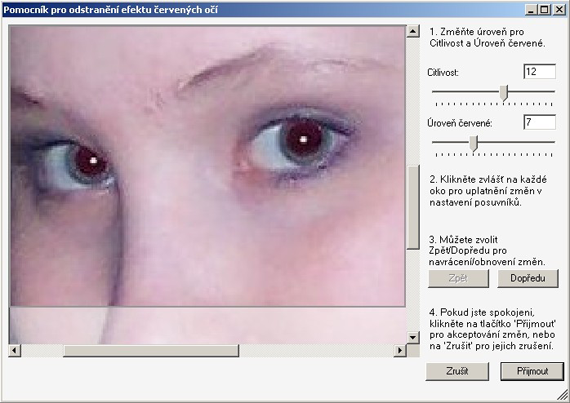Maximize the red-eye wizard window
Image resolution: width=570 pixels, height=403 pixels.
[545, 9]
